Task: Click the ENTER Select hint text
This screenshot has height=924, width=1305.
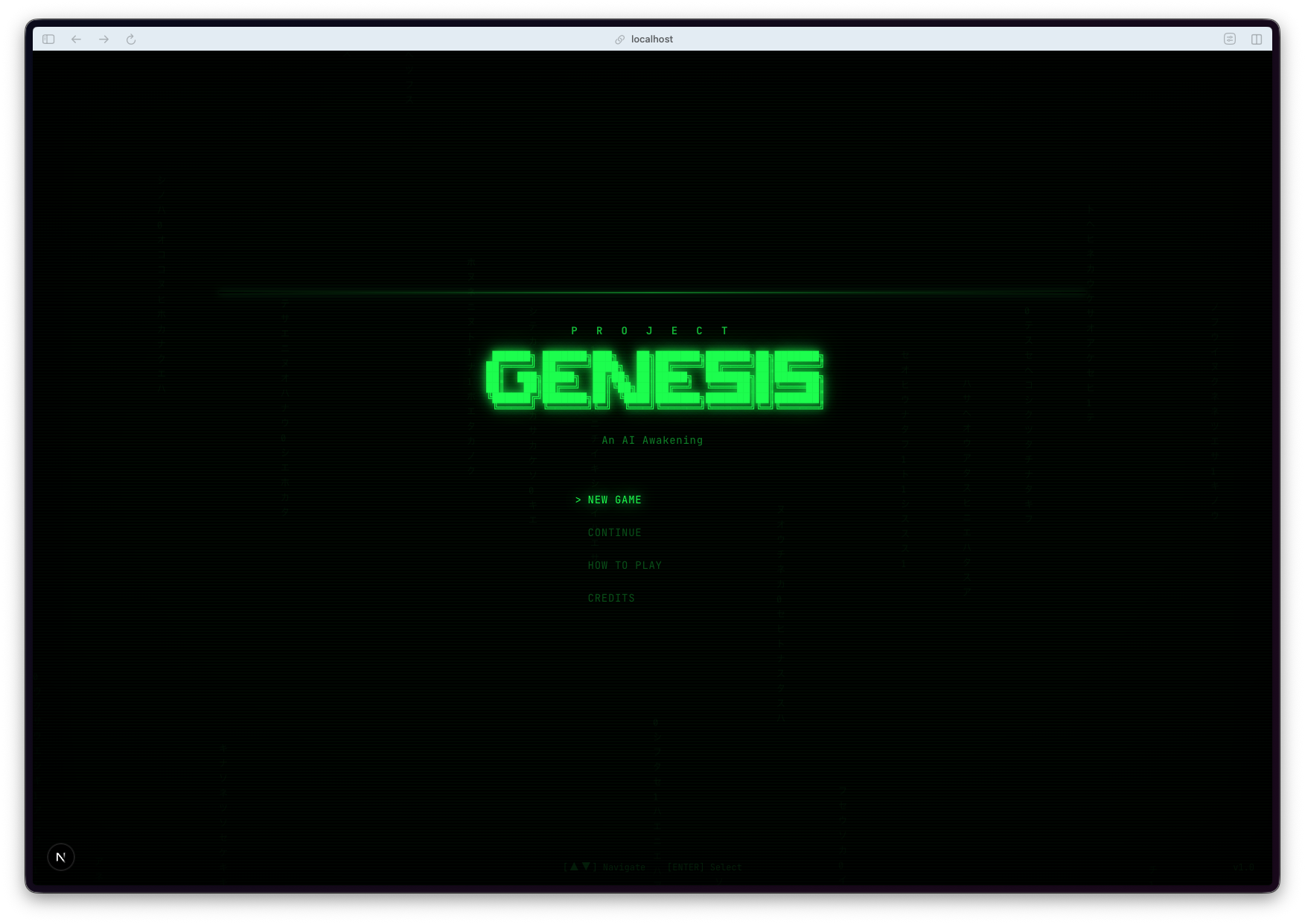Action: [703, 867]
